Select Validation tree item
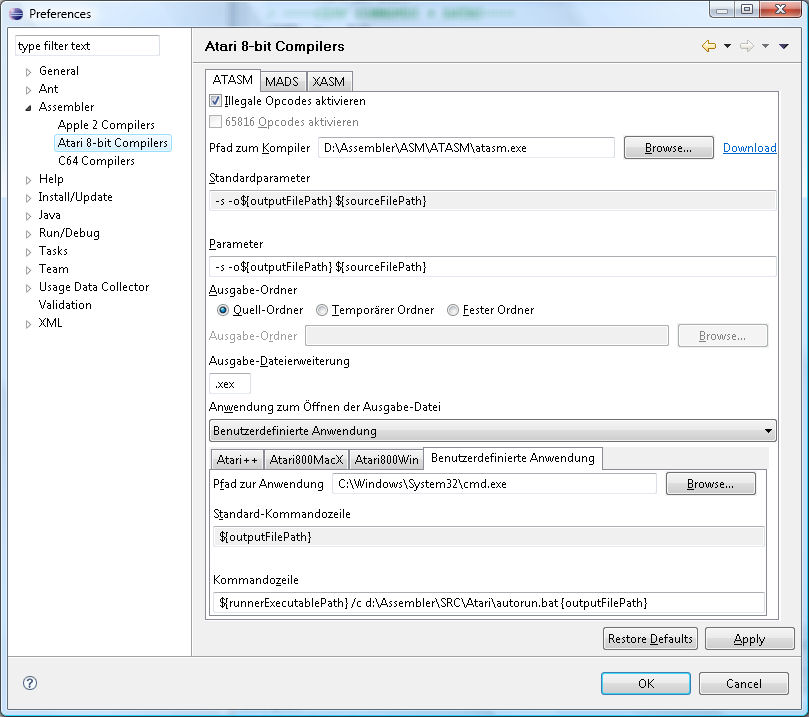Image resolution: width=809 pixels, height=717 pixels. click(x=65, y=305)
